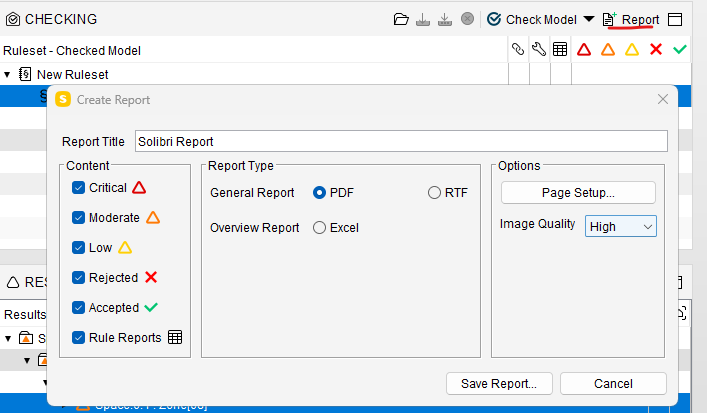
Task: Click the grid icon next to Rule Reports
Action: [175, 337]
